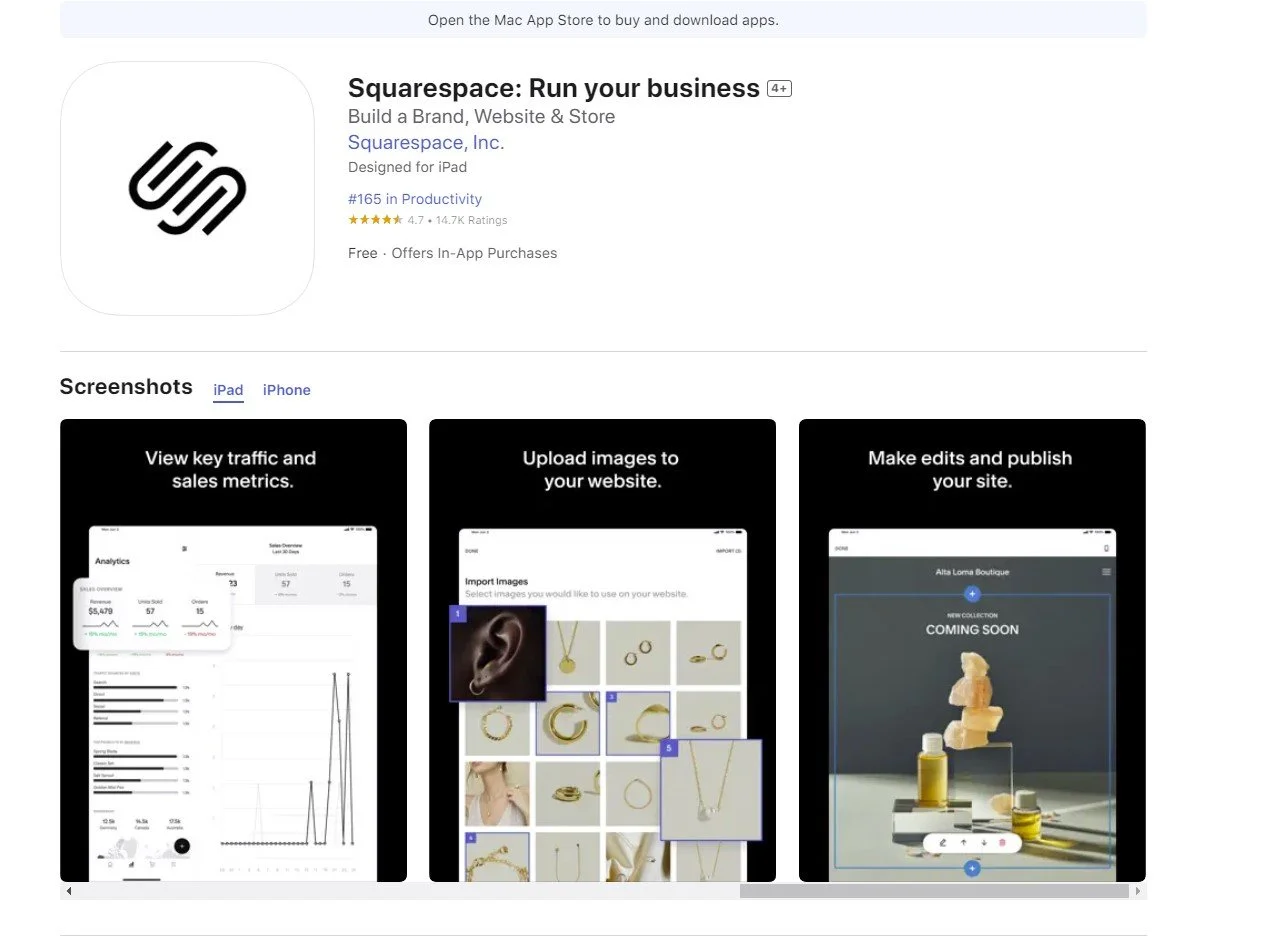Click the Squarespace app icon

click(x=187, y=188)
